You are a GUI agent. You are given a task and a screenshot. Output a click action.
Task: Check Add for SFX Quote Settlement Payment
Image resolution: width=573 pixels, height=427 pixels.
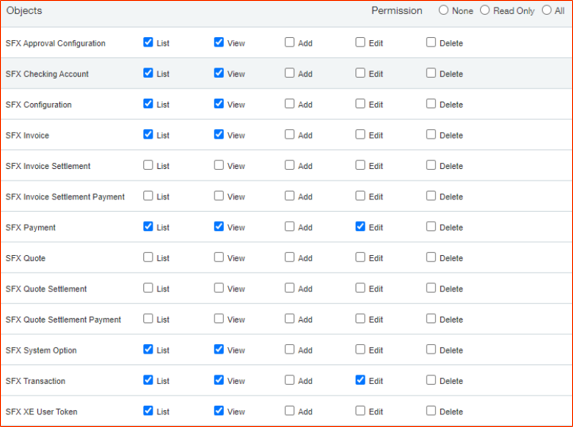pyautogui.click(x=289, y=319)
